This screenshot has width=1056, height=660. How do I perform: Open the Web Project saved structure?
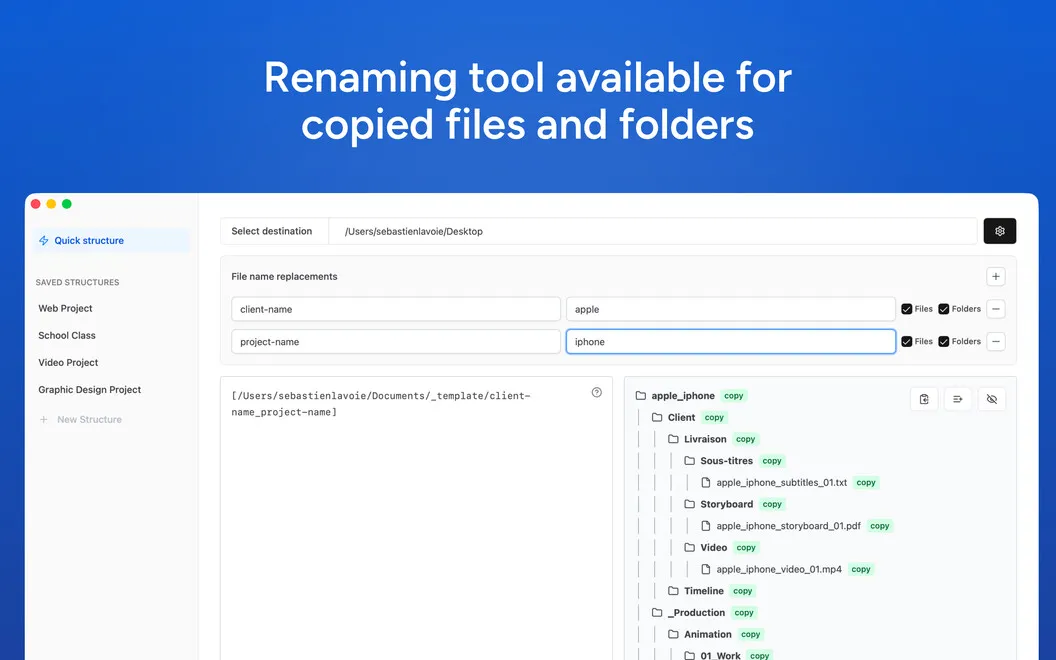pos(65,308)
